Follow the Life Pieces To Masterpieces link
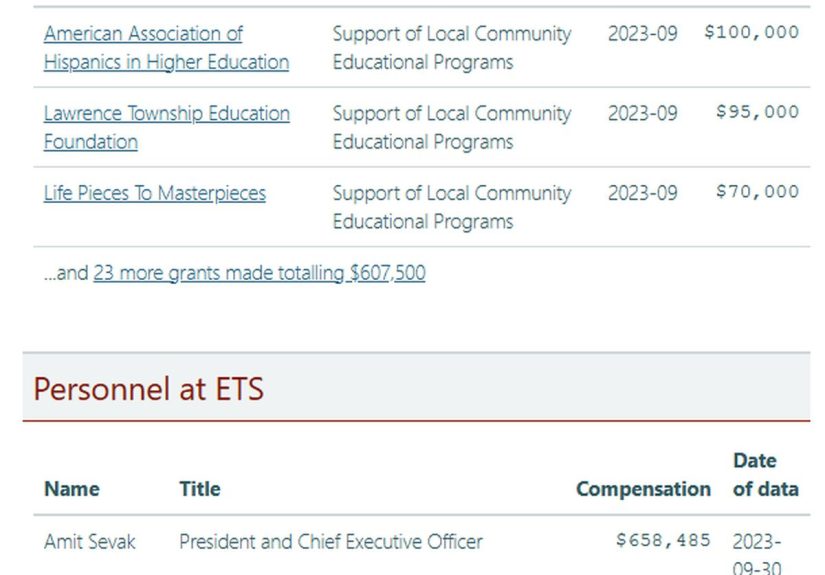825x575 pixels. 155,193
